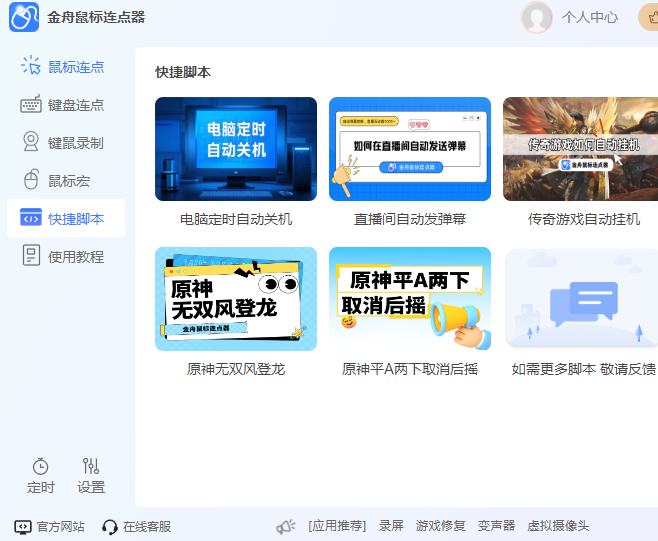This screenshot has height=541, width=658.
Task: Open the 使用教程 tutorial icon
Action: pos(31,257)
